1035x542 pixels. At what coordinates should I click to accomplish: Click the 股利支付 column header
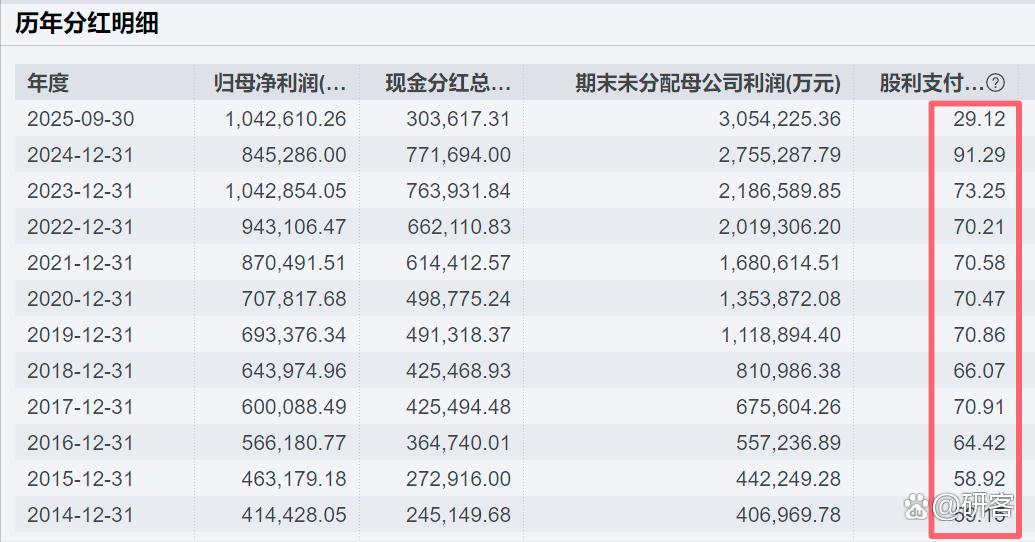(931, 83)
